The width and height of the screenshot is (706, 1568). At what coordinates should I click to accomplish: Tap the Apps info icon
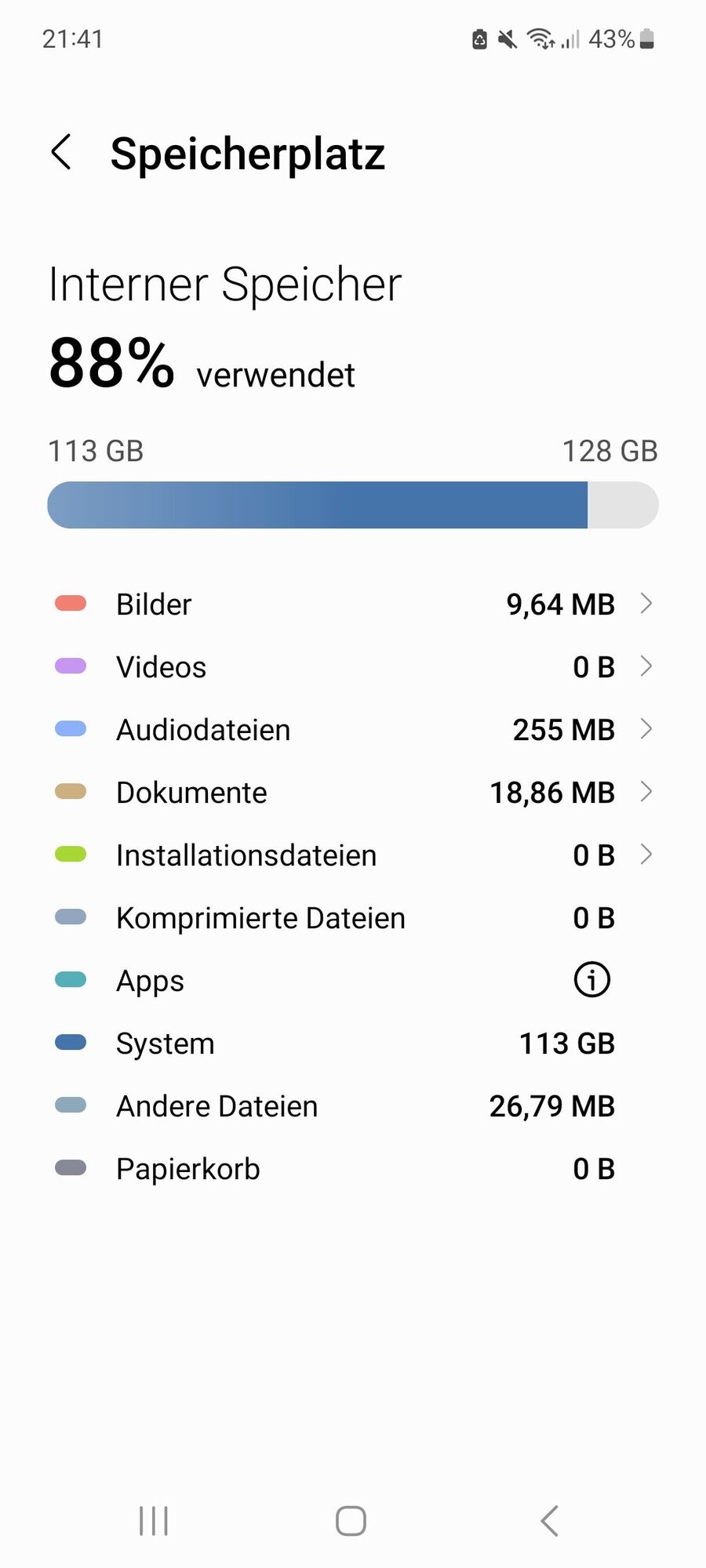click(x=591, y=980)
